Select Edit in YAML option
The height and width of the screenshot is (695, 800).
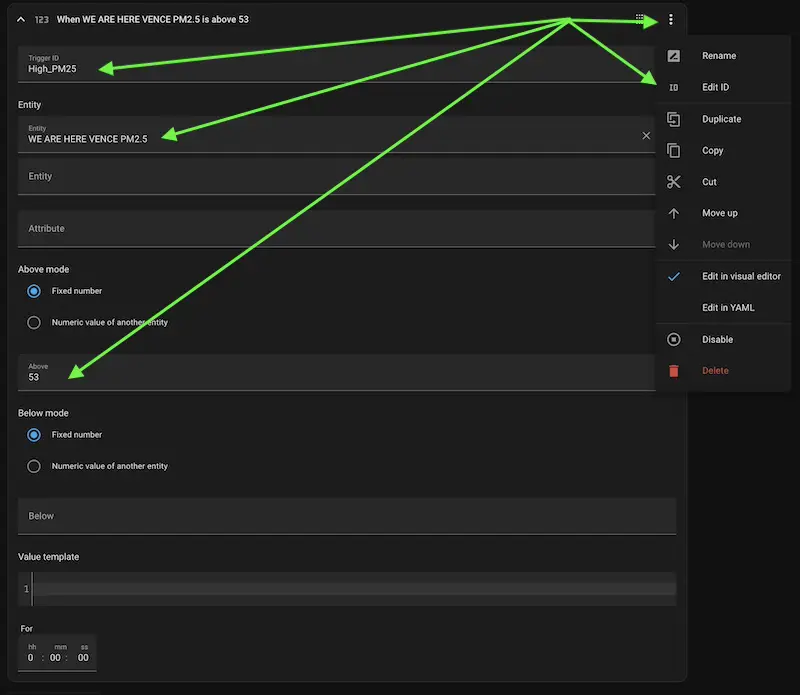[728, 308]
